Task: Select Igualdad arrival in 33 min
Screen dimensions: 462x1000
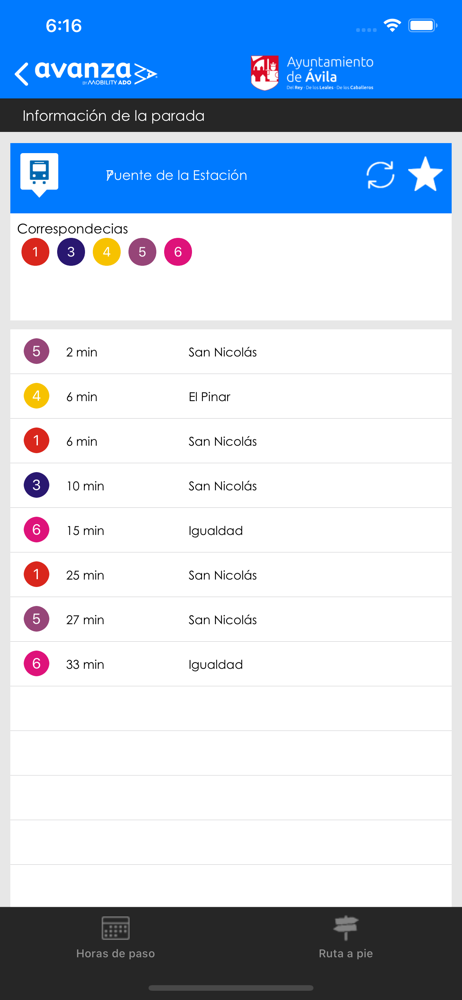Action: [x=231, y=665]
